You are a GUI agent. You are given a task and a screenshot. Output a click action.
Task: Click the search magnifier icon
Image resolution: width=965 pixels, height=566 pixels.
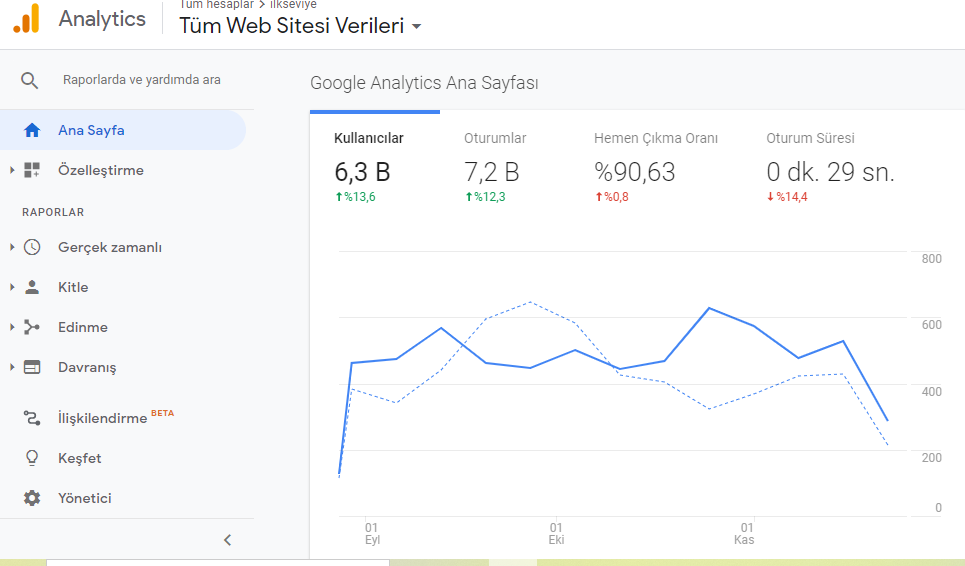[x=30, y=80]
